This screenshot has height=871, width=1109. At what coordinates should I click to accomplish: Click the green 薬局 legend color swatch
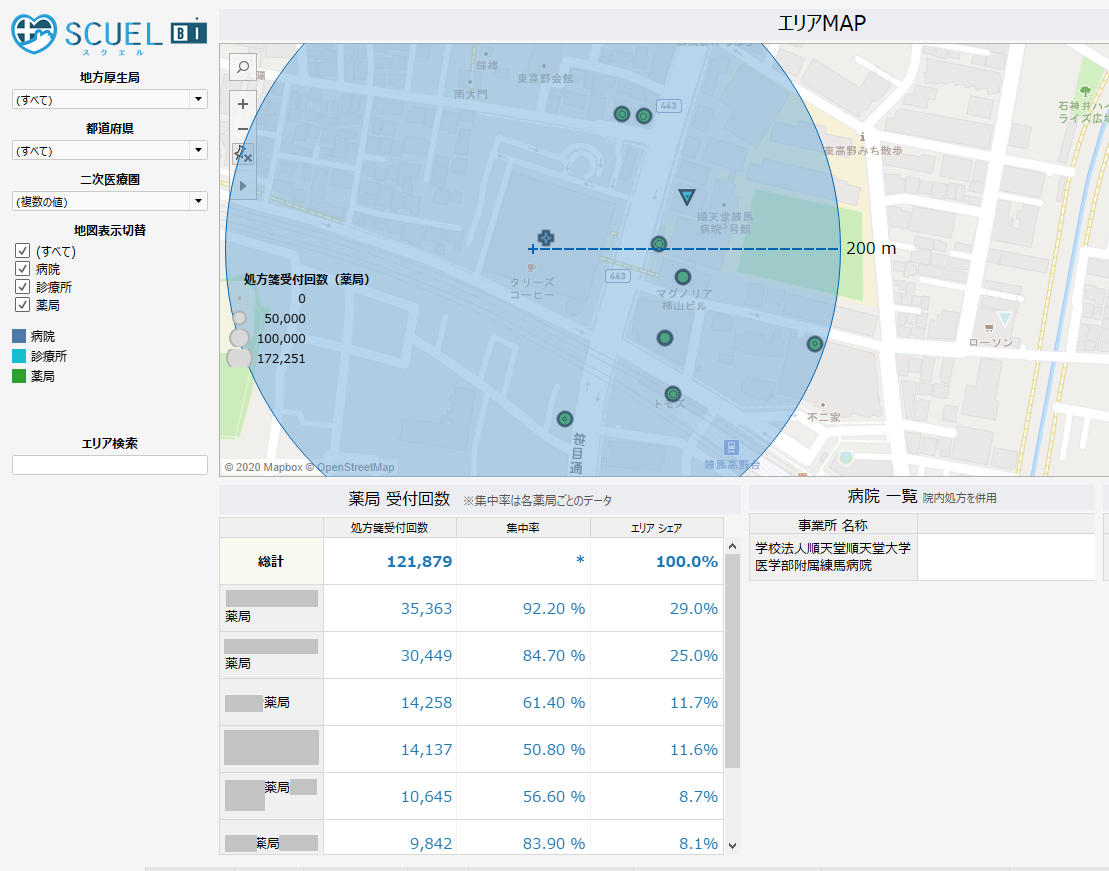point(19,376)
